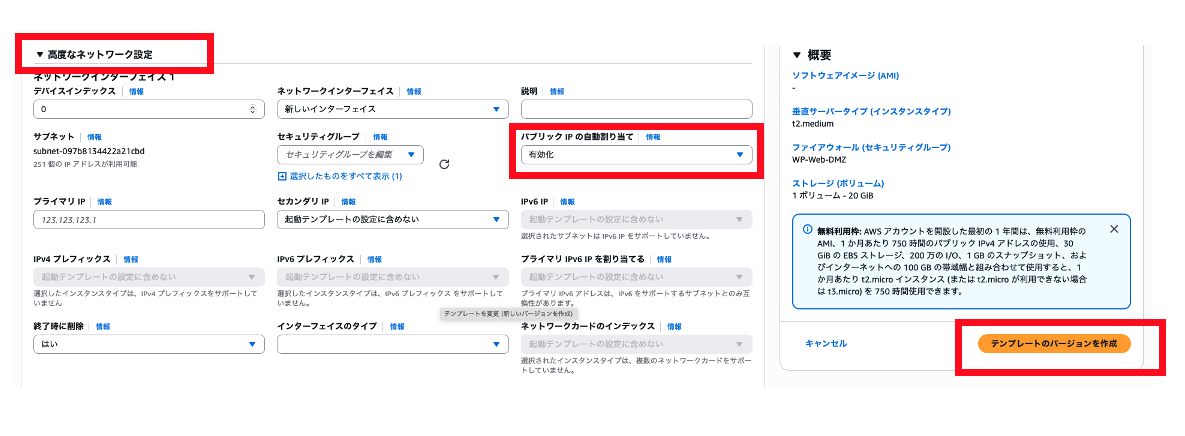Click デバイスインデックス stepper arrows

(x=252, y=110)
